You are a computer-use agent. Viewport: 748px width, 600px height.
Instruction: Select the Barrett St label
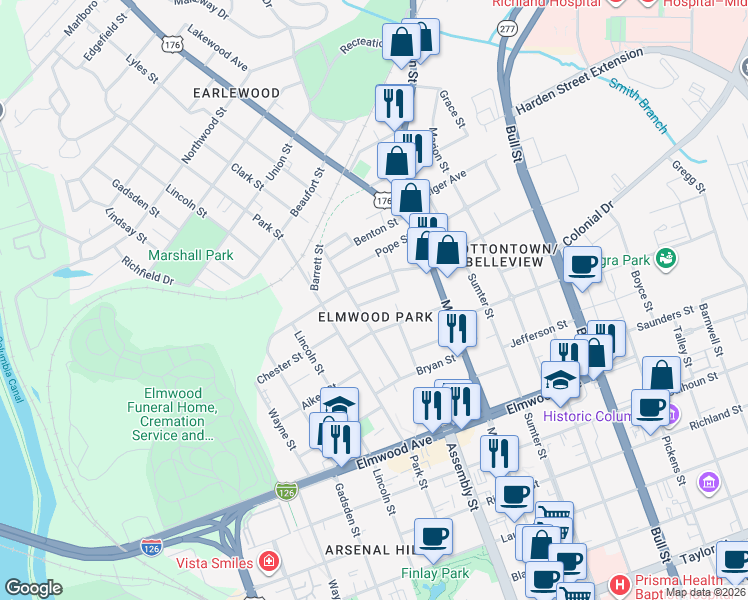(317, 267)
